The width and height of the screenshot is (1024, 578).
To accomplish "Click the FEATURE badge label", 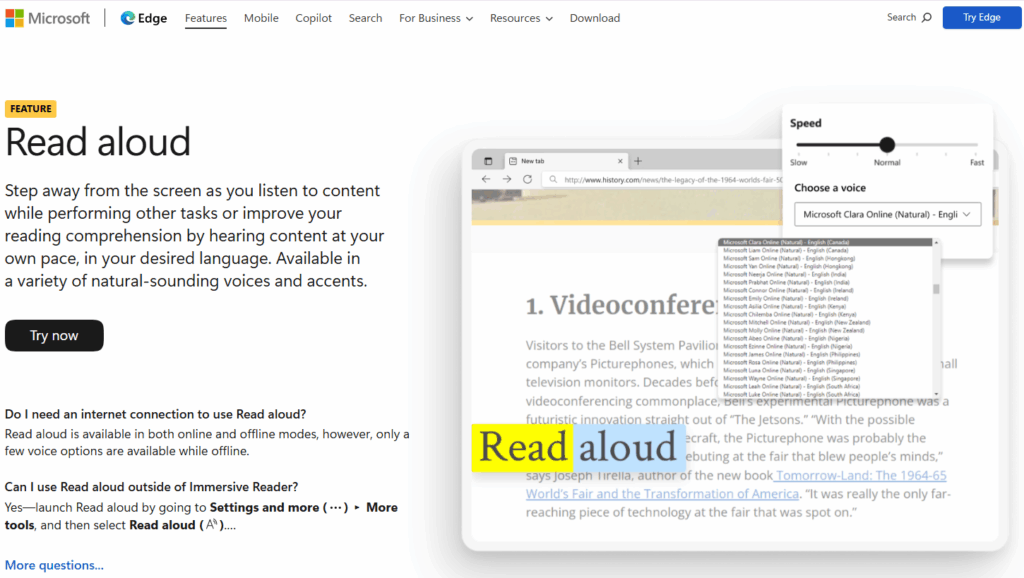I will tap(31, 108).
